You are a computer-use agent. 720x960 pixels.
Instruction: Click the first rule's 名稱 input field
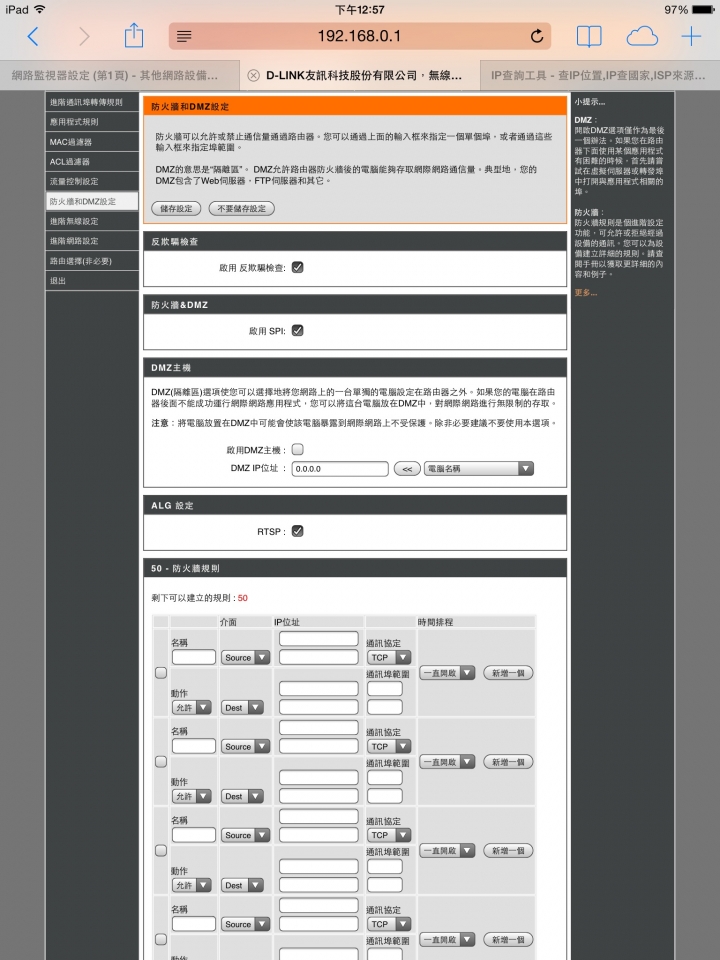193,658
